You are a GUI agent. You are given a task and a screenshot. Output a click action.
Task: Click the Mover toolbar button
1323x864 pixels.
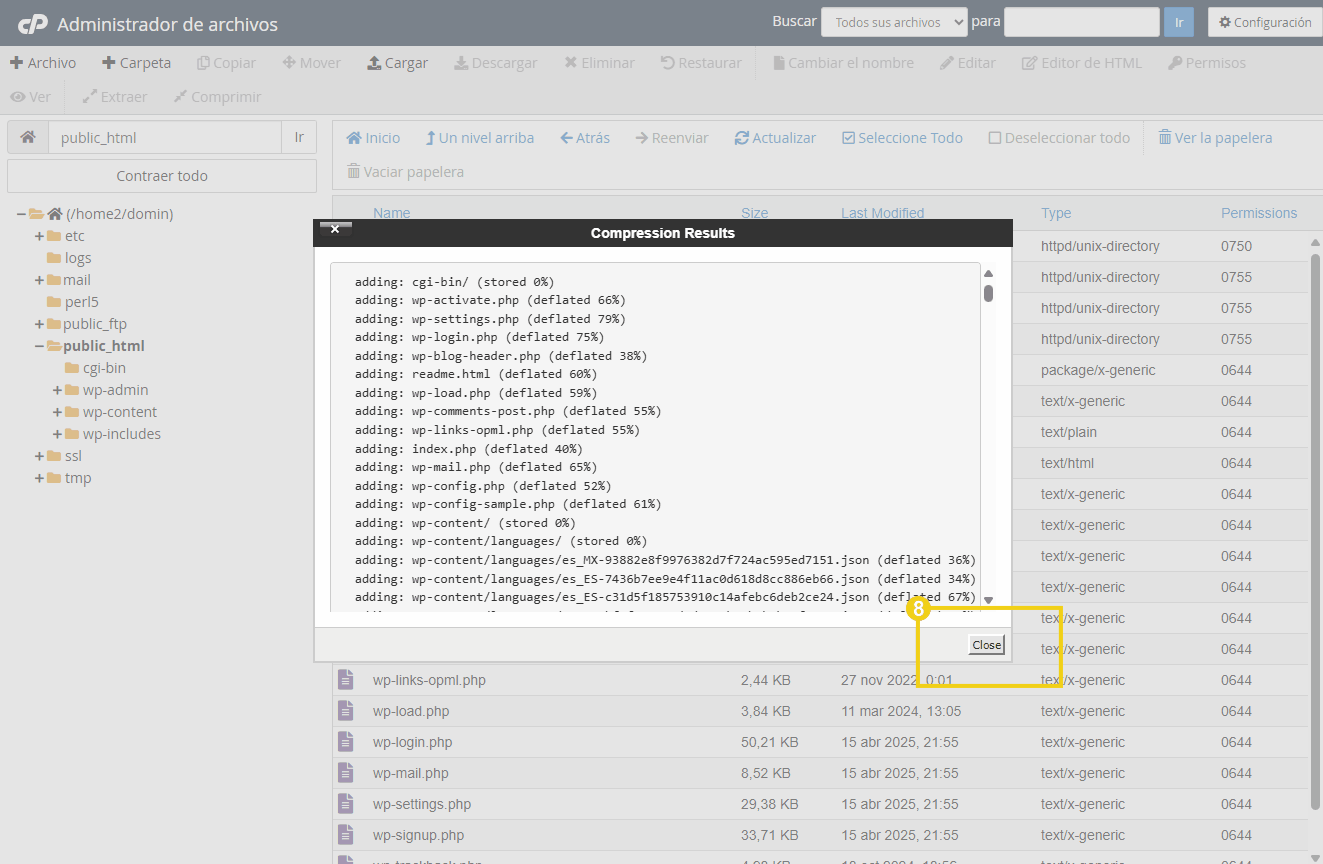pos(311,63)
